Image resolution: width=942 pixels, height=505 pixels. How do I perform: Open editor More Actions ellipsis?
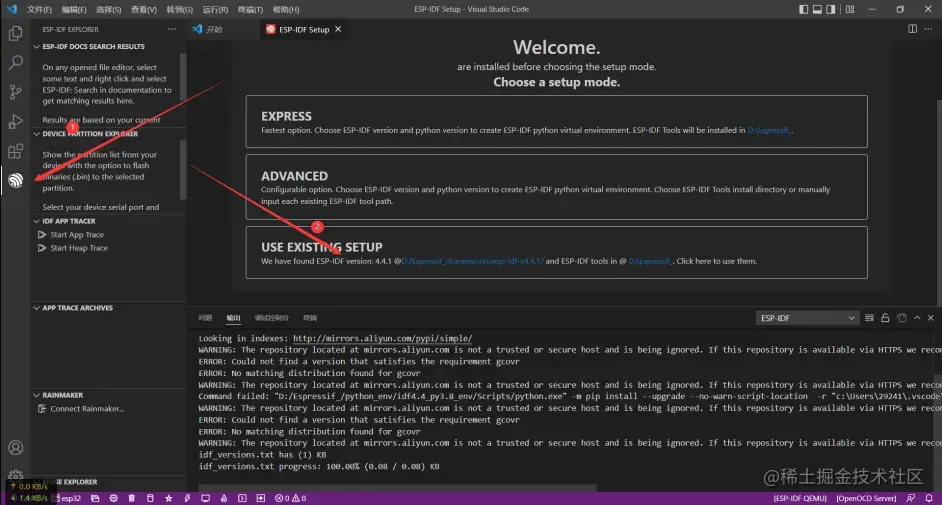coord(928,29)
